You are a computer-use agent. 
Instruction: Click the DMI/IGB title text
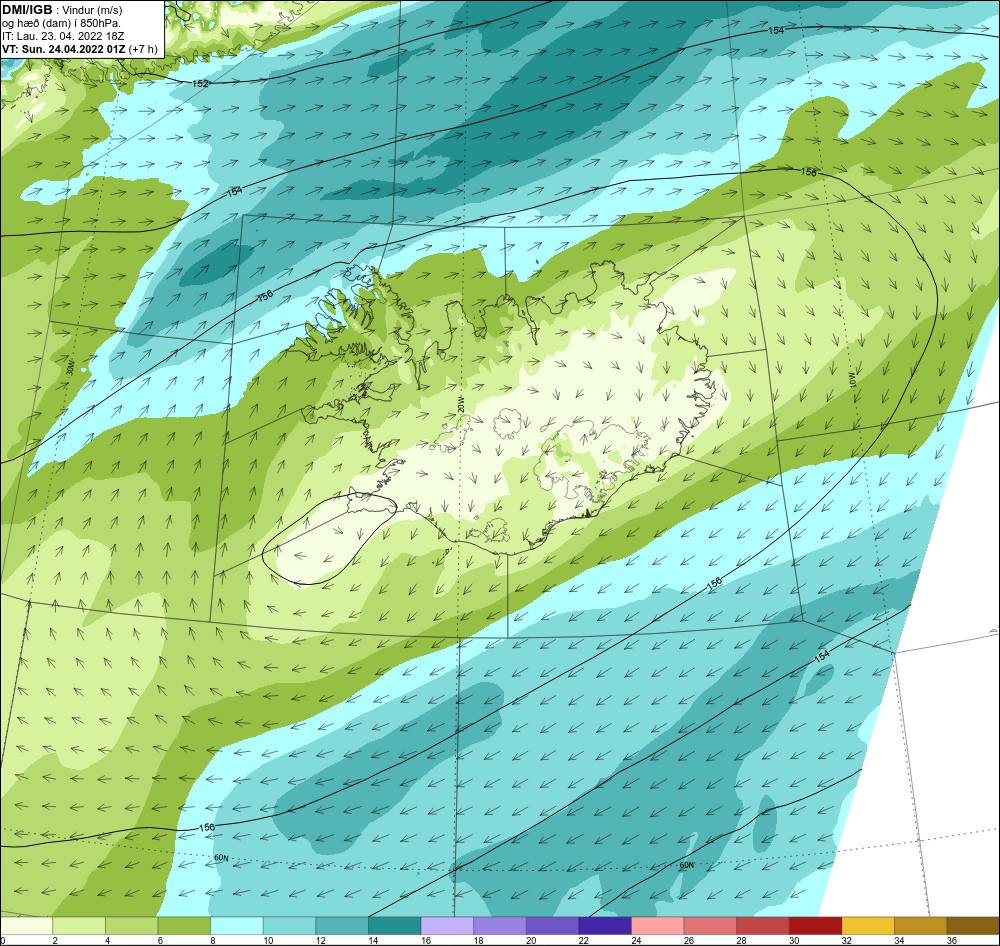click(27, 10)
